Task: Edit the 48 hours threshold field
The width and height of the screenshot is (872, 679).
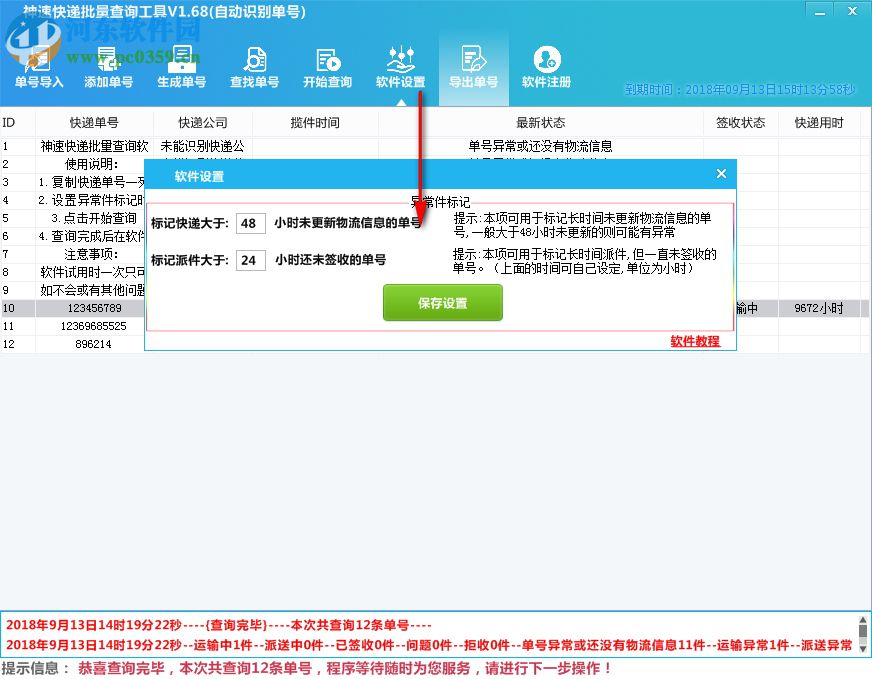Action: [250, 223]
